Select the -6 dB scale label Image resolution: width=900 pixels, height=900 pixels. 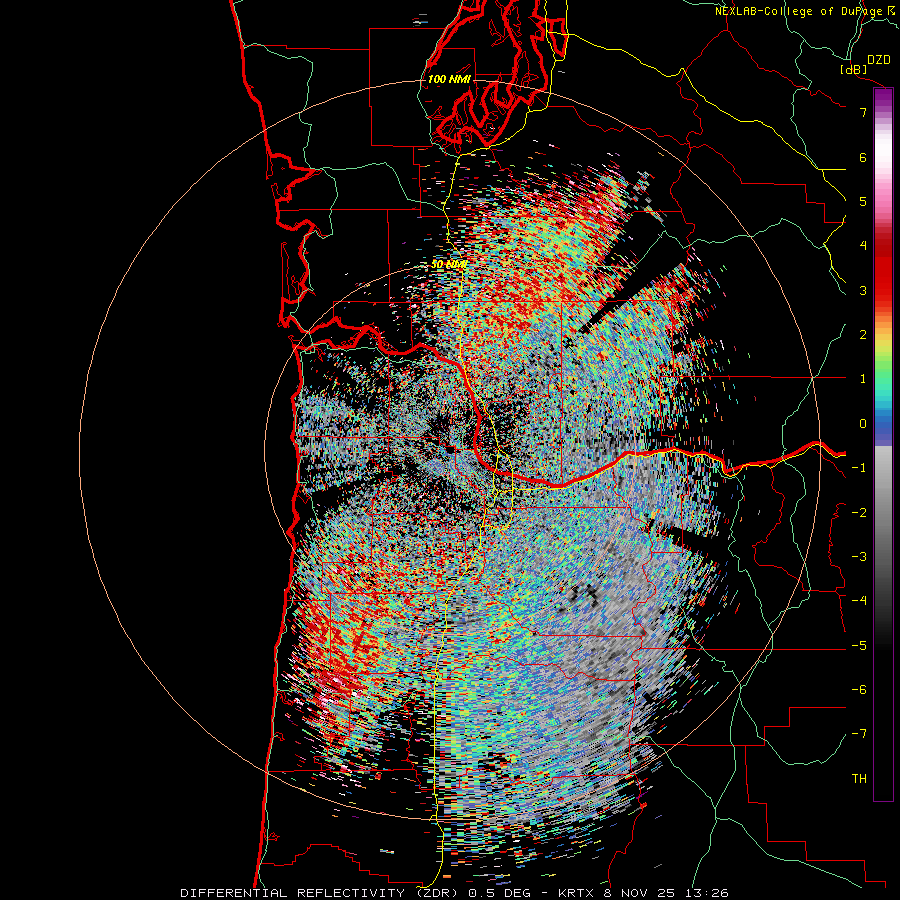point(859,690)
